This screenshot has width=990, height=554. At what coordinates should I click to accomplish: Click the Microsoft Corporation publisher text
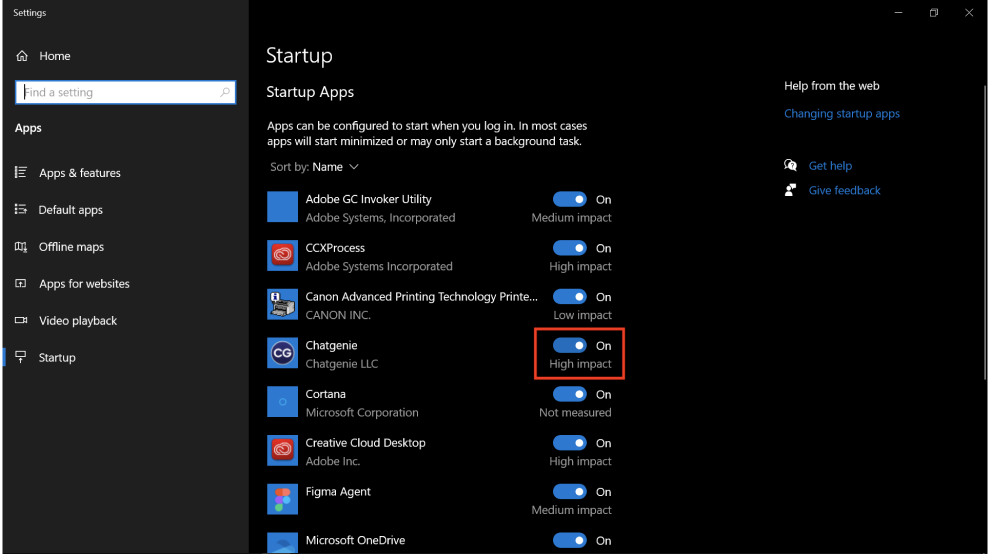tap(362, 412)
